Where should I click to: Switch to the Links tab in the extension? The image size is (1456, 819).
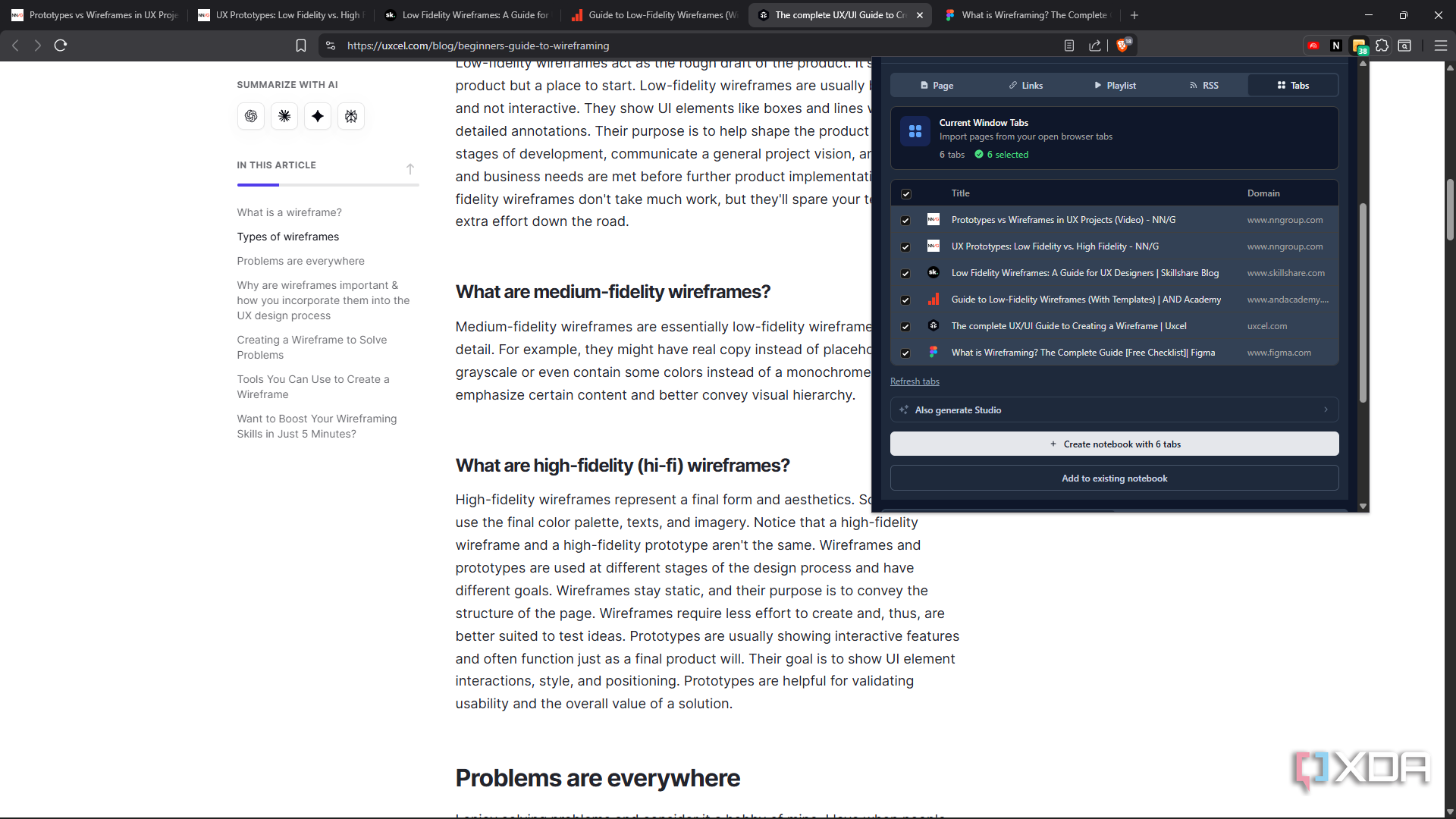[1026, 86]
